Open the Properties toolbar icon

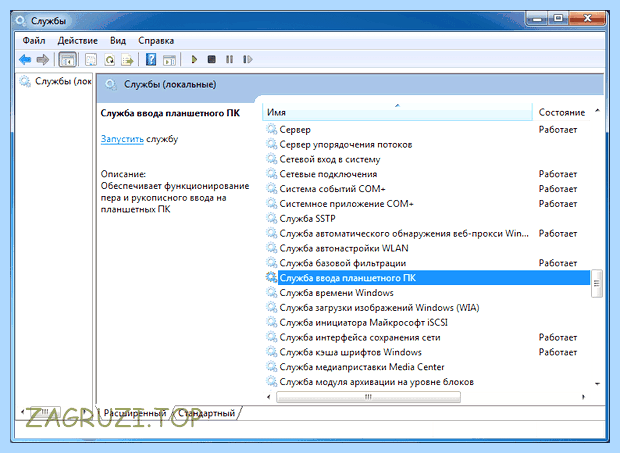[x=91, y=60]
